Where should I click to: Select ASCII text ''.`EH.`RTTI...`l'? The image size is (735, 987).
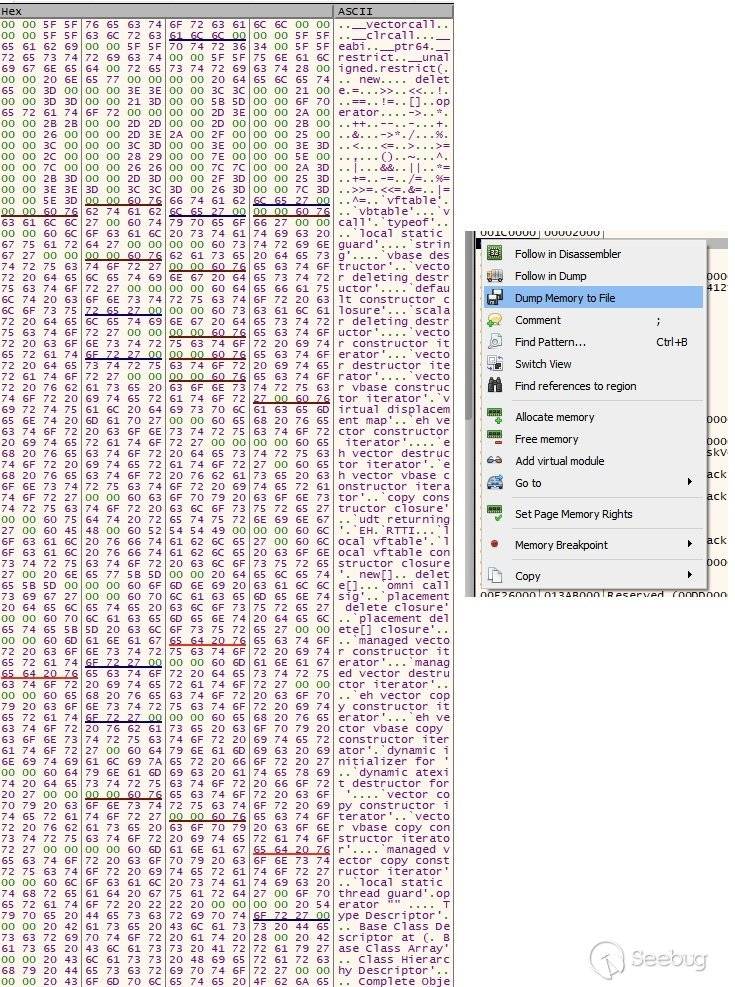pos(394,531)
